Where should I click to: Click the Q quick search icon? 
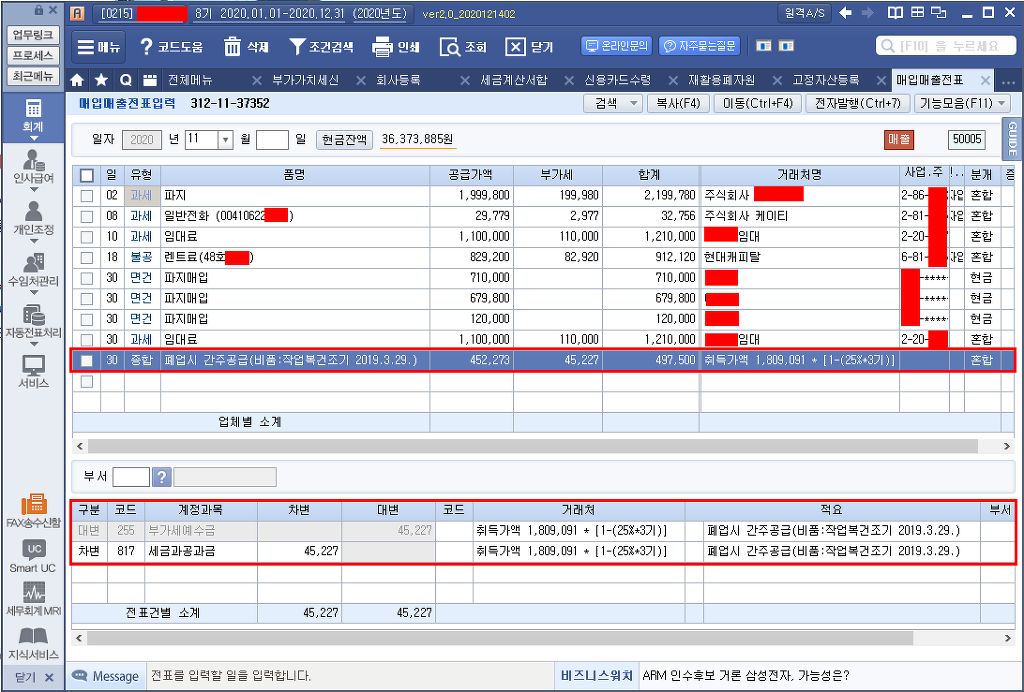tap(126, 80)
